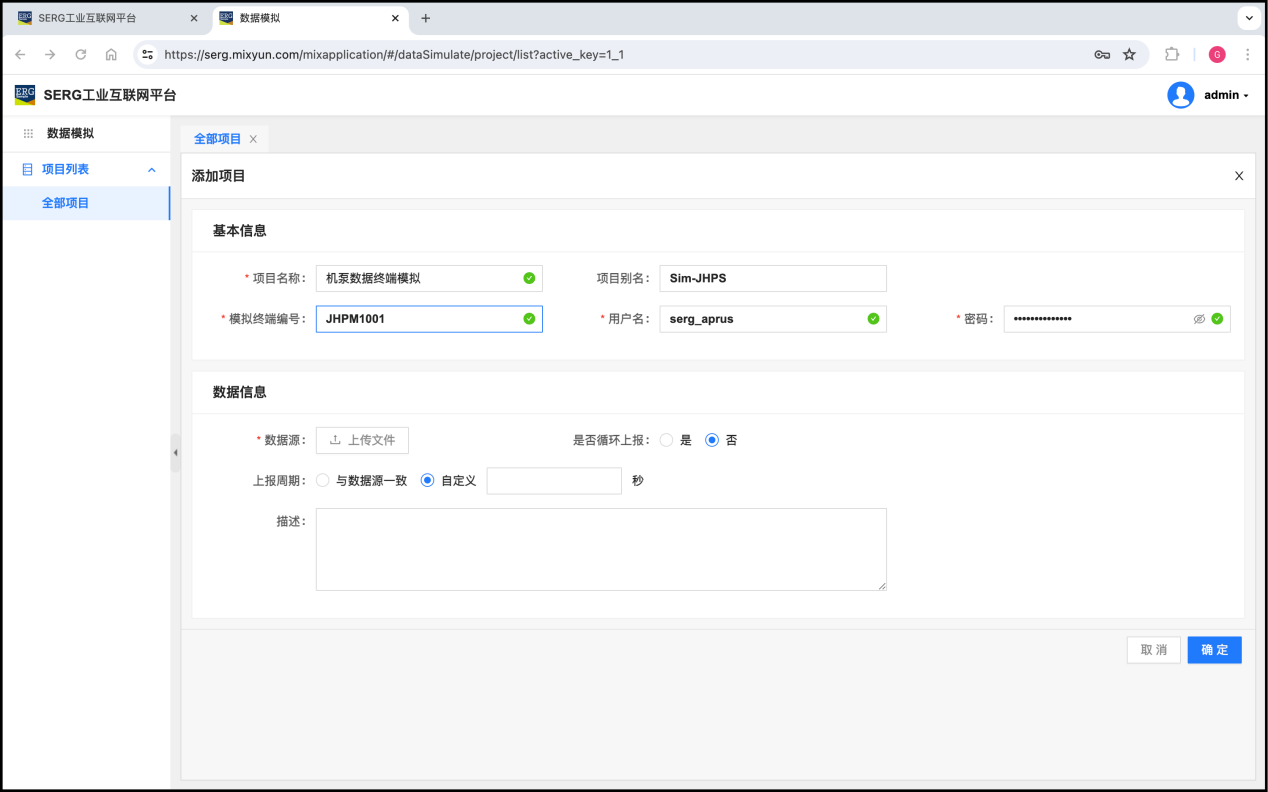Click the admin user avatar icon
This screenshot has width=1268, height=792.
point(1180,95)
